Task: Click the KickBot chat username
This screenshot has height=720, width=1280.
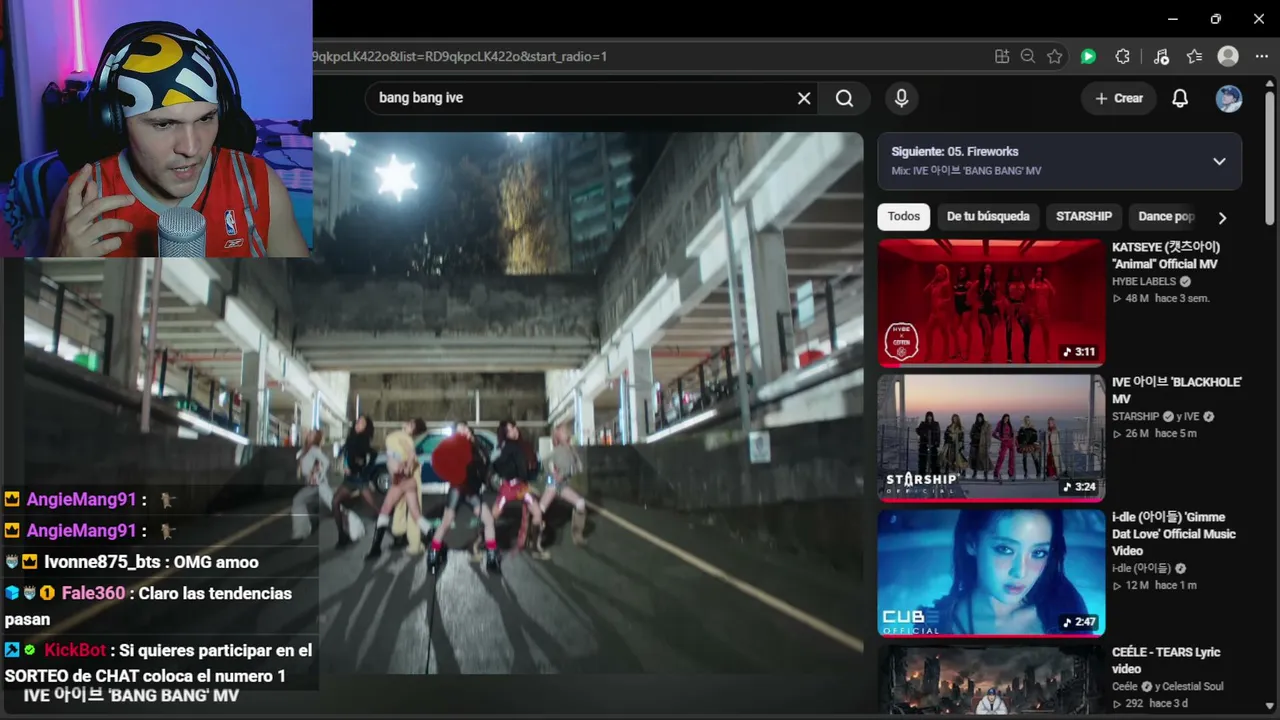Action: coord(75,650)
